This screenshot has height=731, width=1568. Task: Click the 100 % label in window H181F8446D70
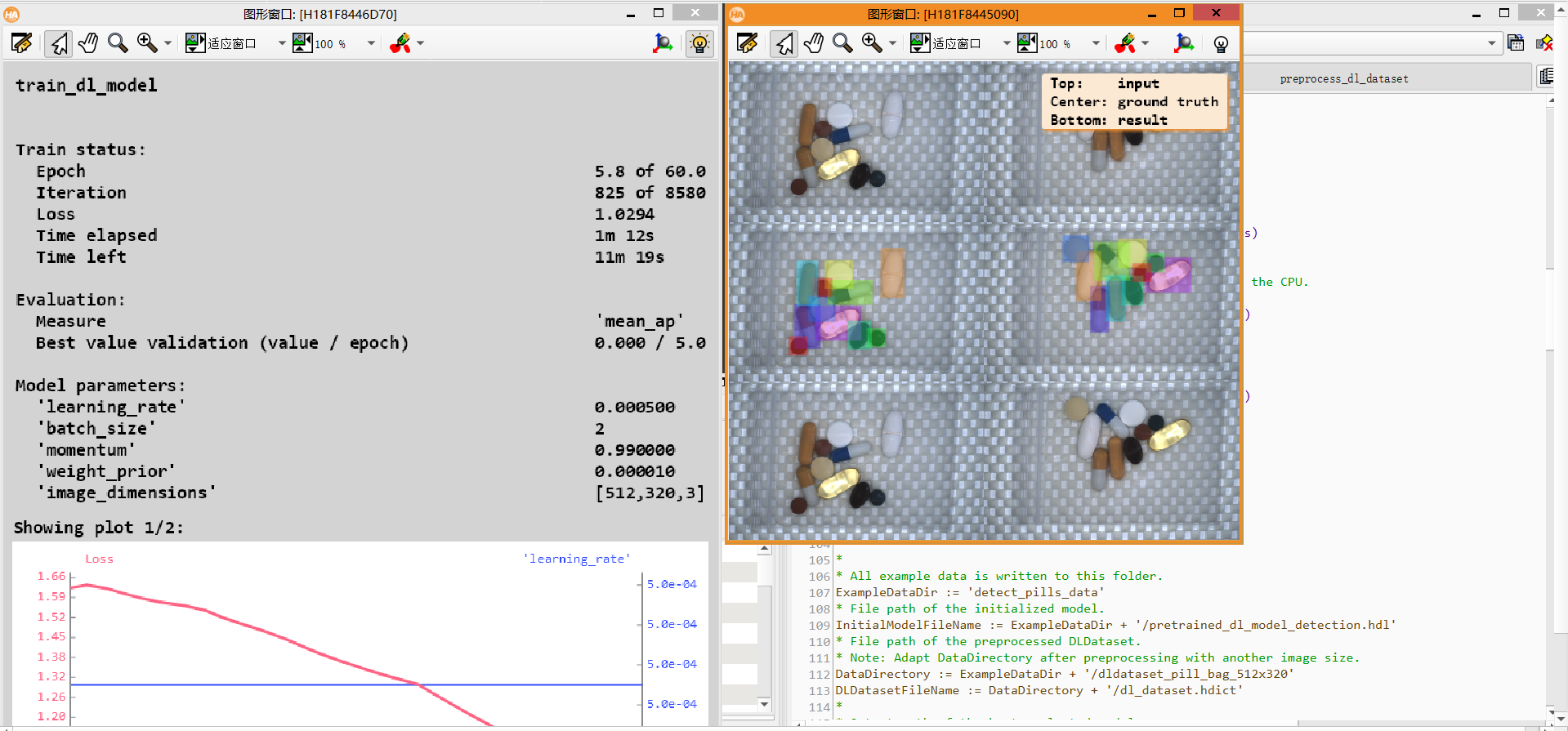tap(330, 44)
